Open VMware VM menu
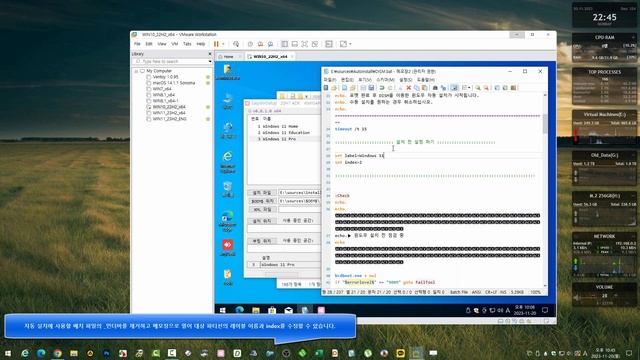 (x=175, y=44)
